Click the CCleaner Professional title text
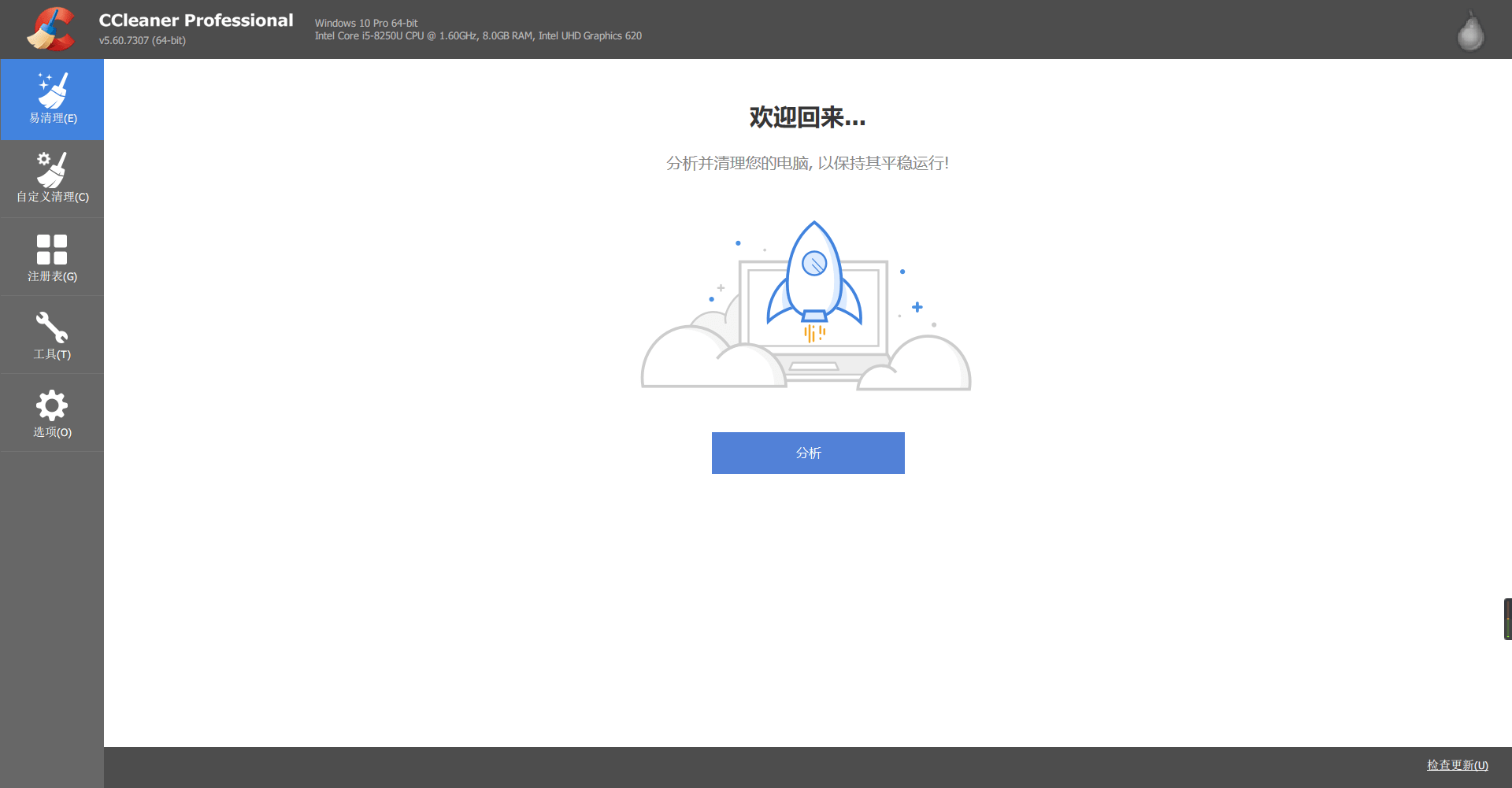Image resolution: width=1512 pixels, height=788 pixels. click(196, 20)
